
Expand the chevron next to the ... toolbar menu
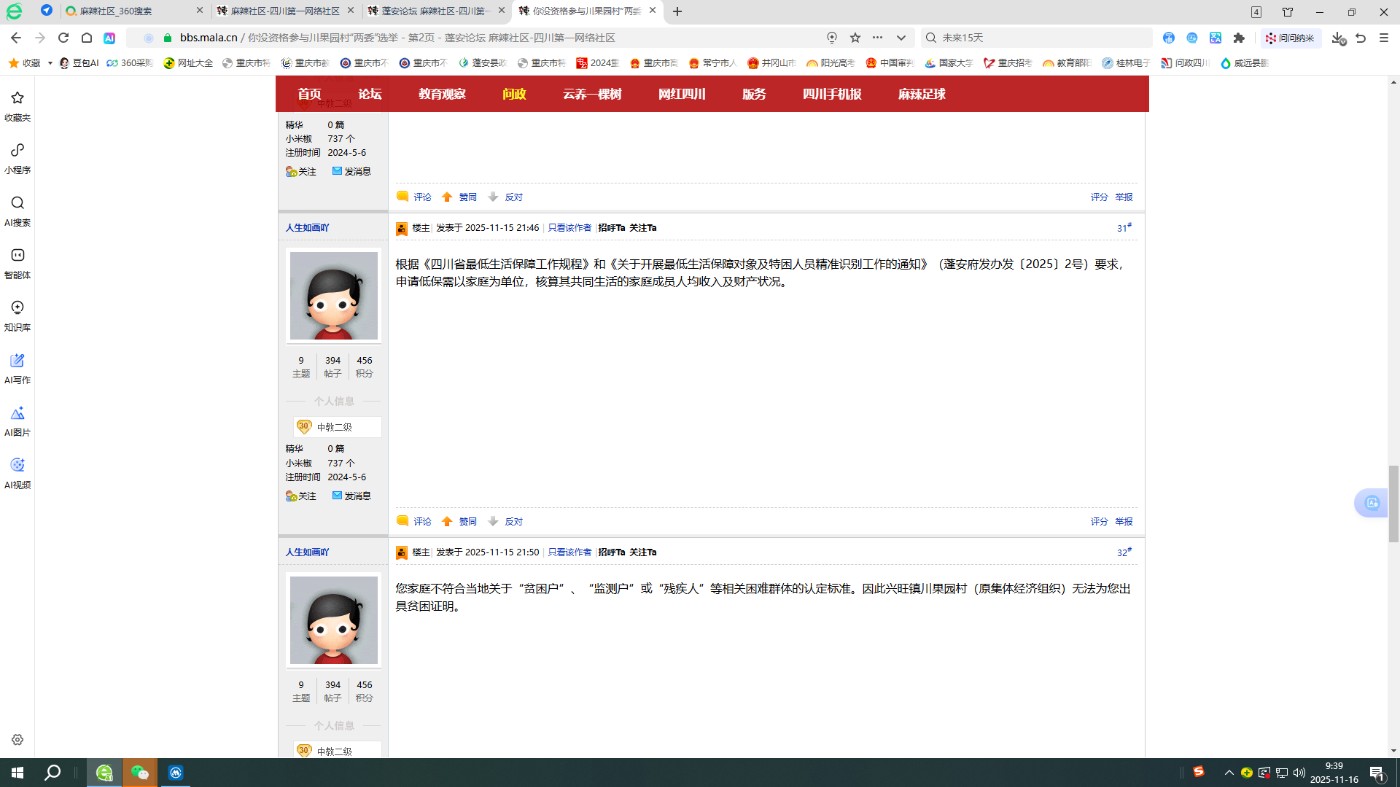coord(899,37)
